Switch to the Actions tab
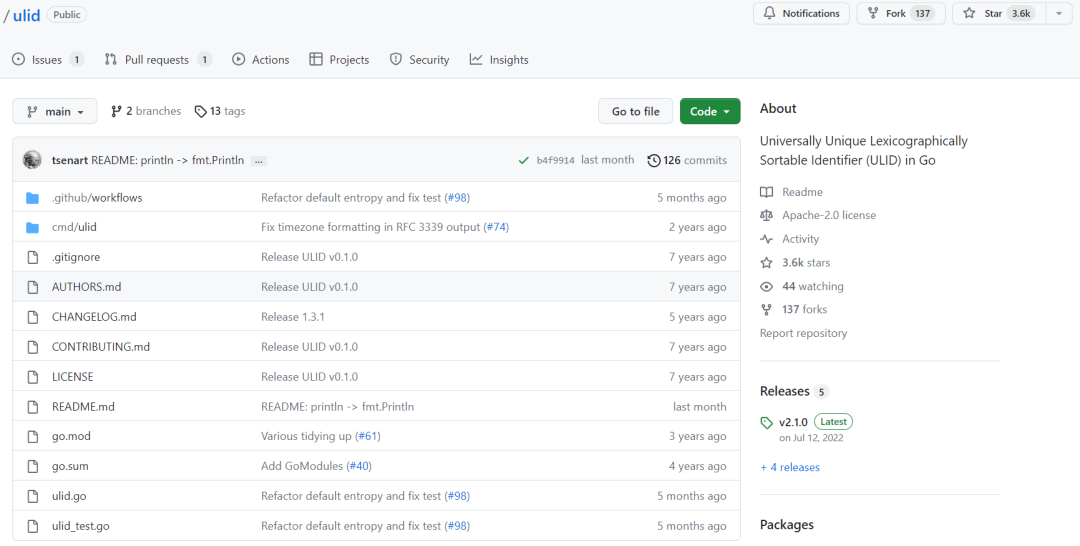The image size is (1080, 546). pos(260,60)
